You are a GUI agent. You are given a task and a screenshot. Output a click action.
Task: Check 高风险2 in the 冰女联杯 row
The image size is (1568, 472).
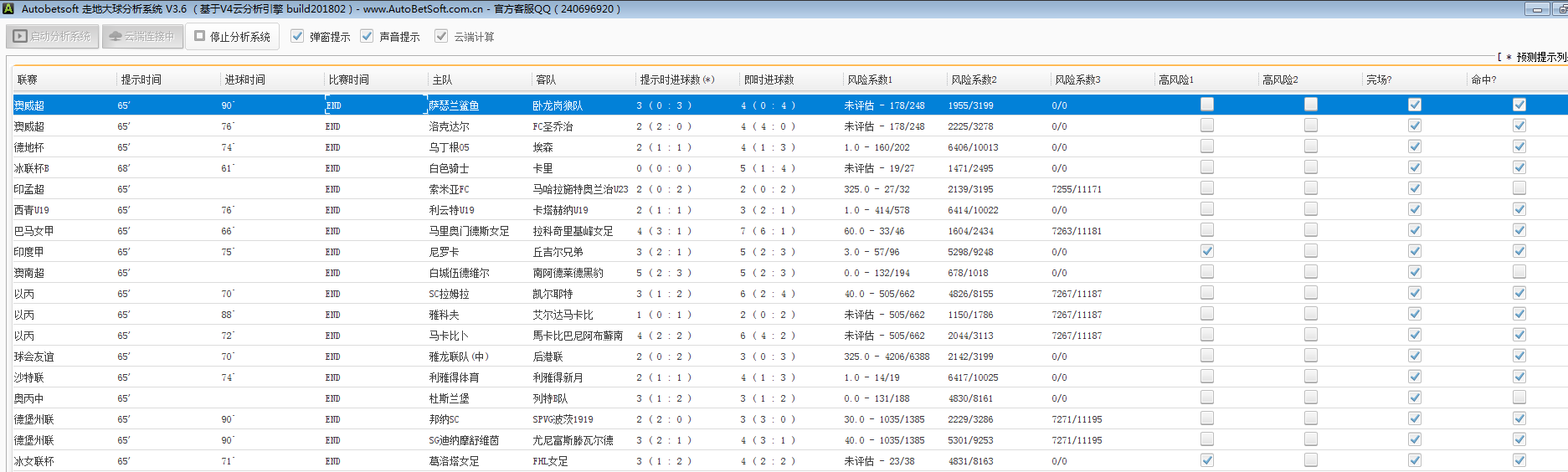(1310, 460)
